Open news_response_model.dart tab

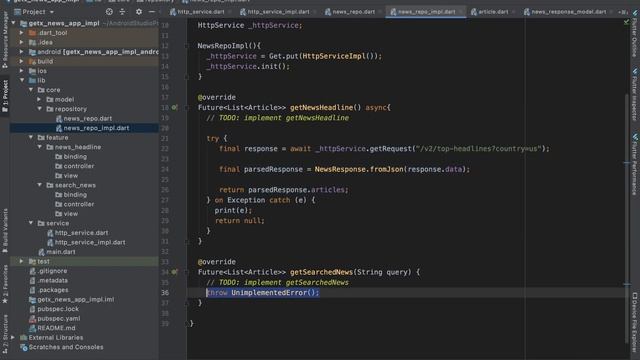coord(565,12)
